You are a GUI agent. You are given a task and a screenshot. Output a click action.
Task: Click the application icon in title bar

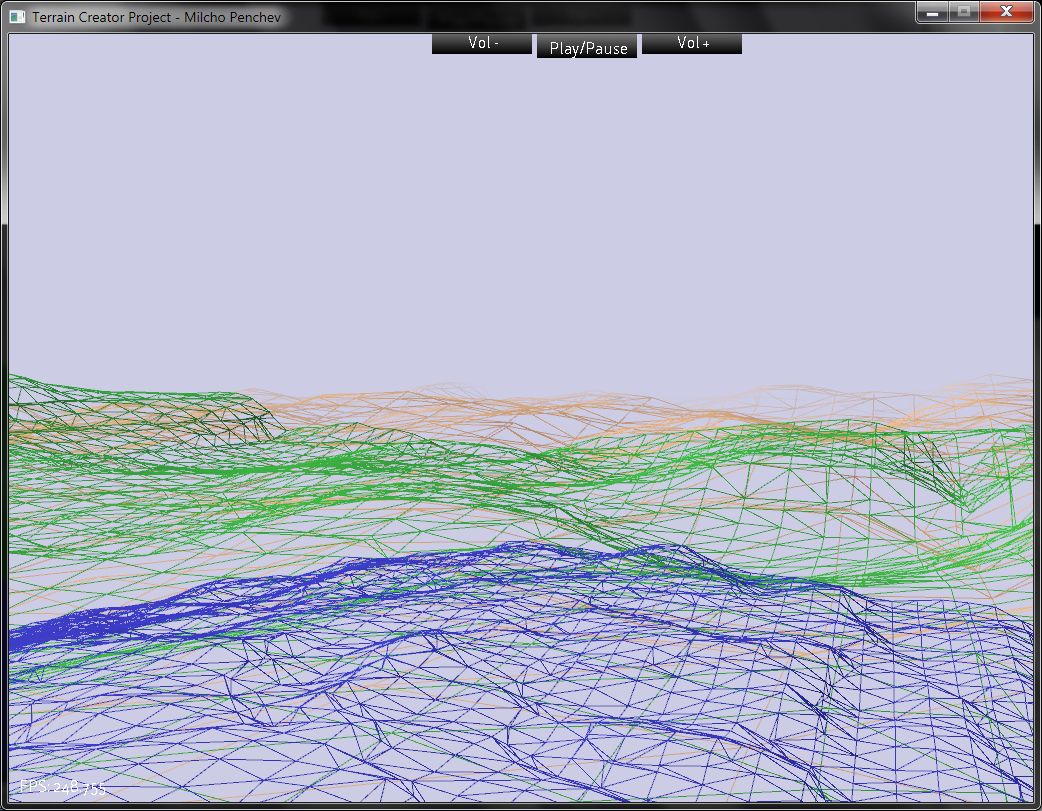click(17, 17)
